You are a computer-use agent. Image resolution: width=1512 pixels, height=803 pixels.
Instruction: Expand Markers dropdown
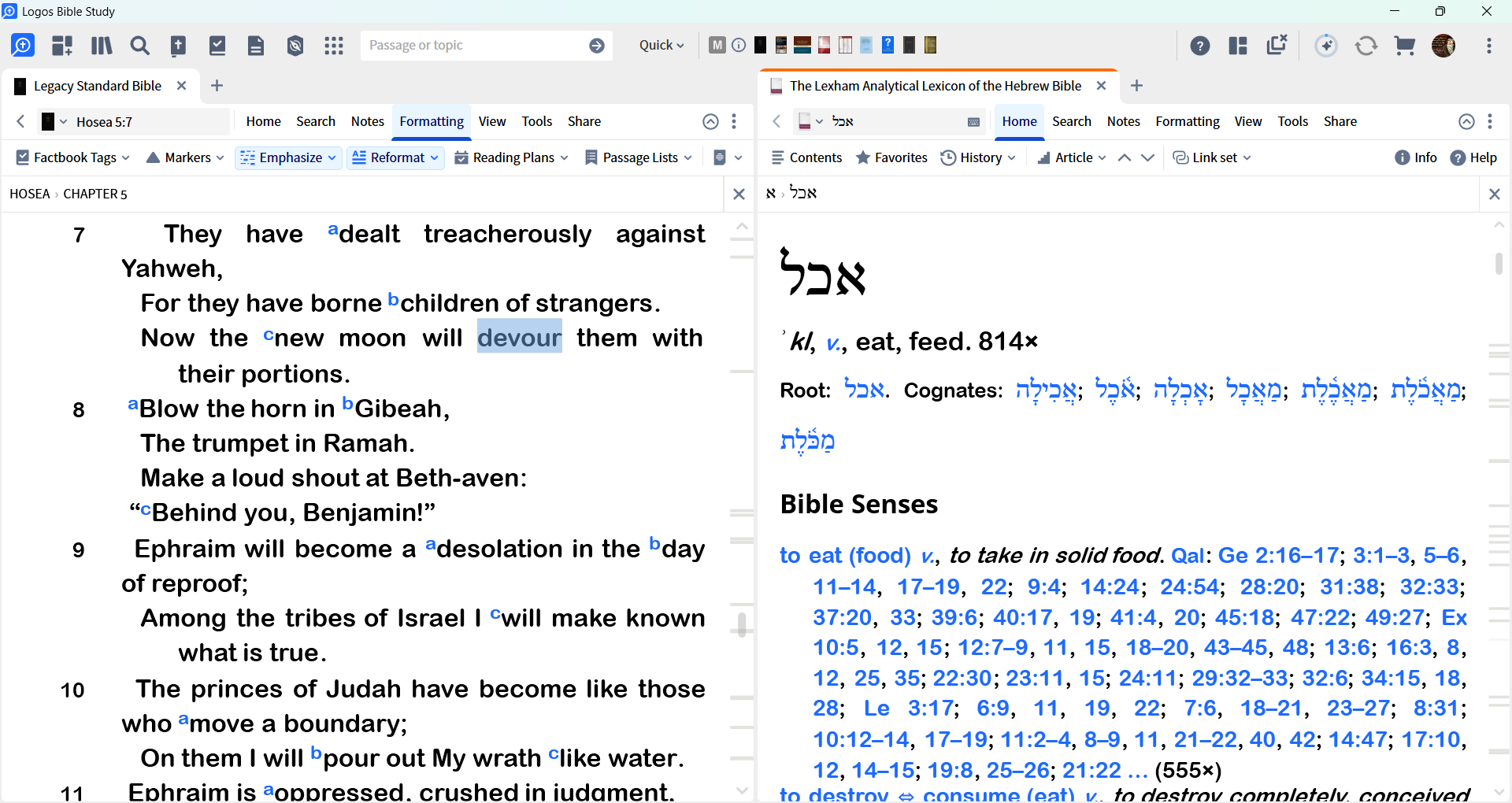(x=186, y=157)
